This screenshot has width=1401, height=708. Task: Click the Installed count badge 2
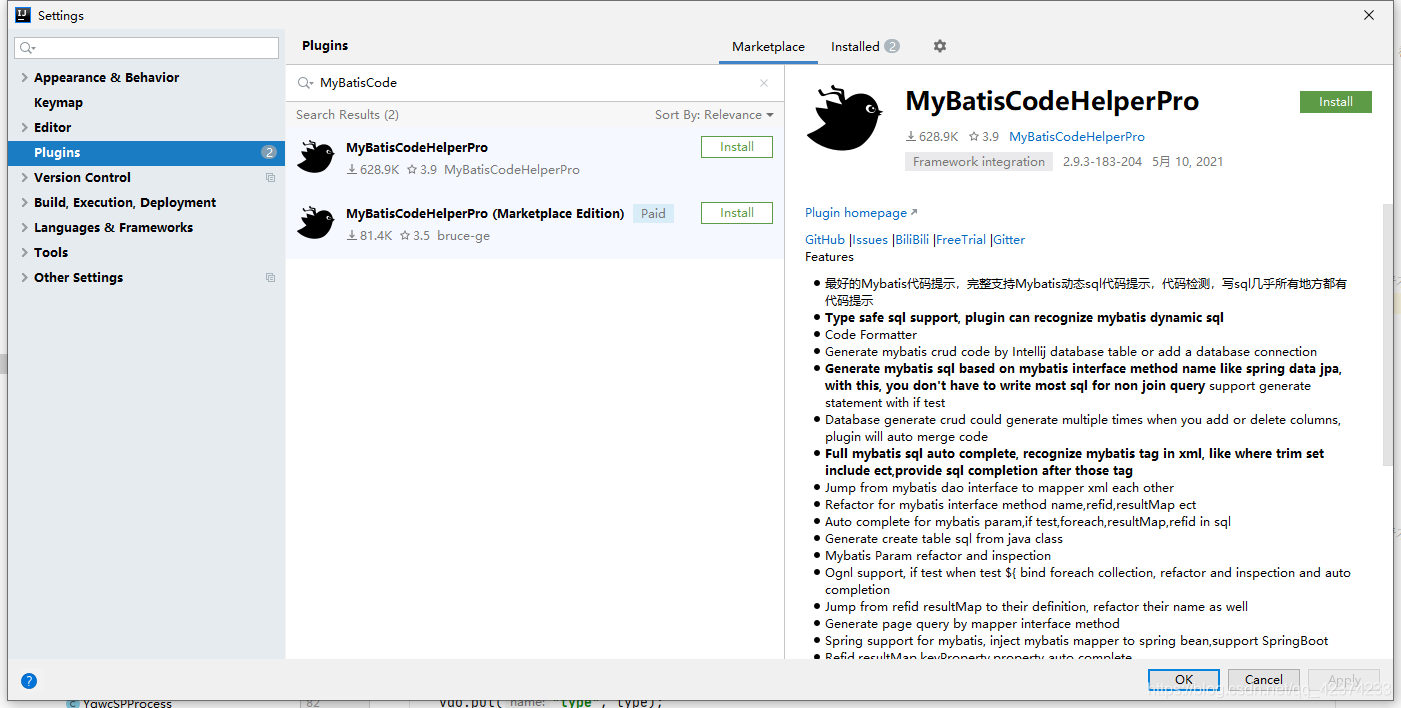[x=892, y=47]
